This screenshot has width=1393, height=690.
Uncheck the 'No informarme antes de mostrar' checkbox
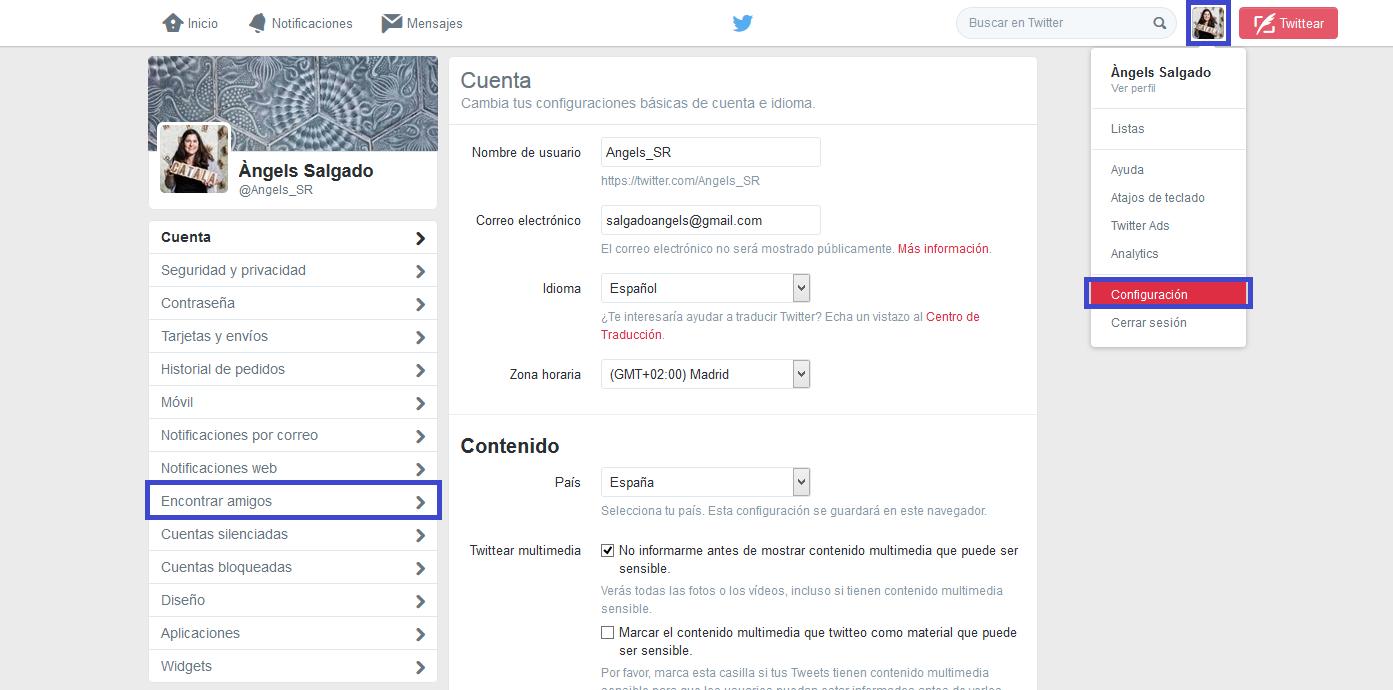[x=607, y=551]
